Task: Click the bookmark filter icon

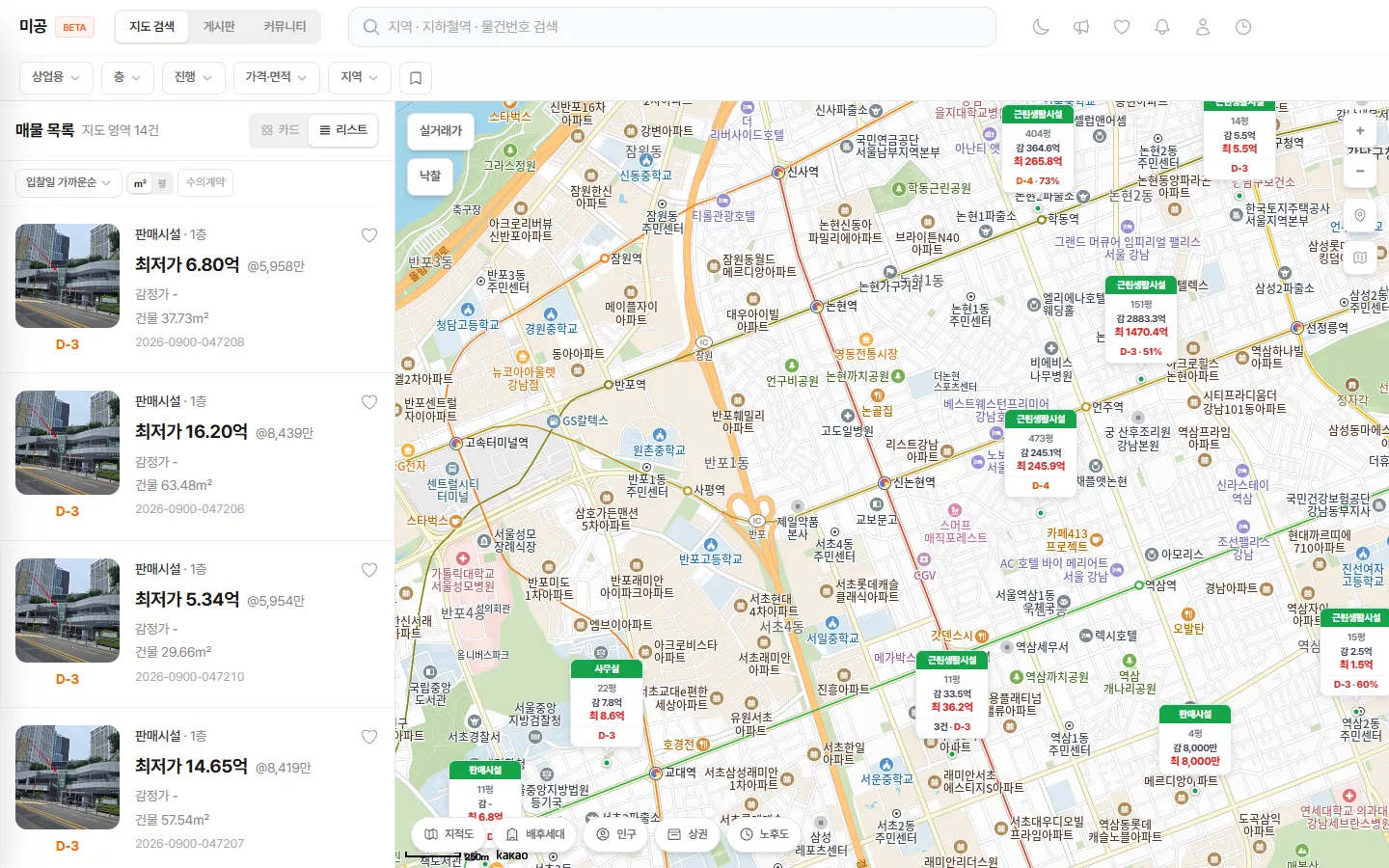Action: 416,77
